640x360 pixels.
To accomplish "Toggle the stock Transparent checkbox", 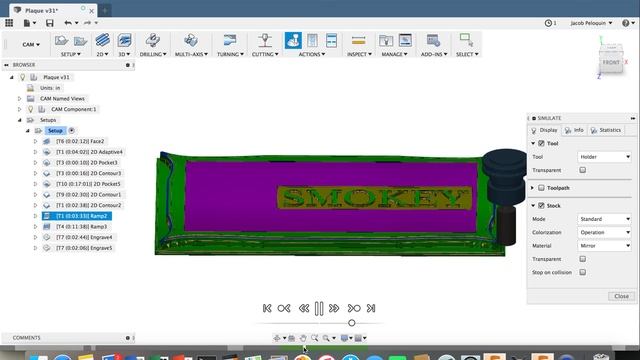I will (x=582, y=259).
